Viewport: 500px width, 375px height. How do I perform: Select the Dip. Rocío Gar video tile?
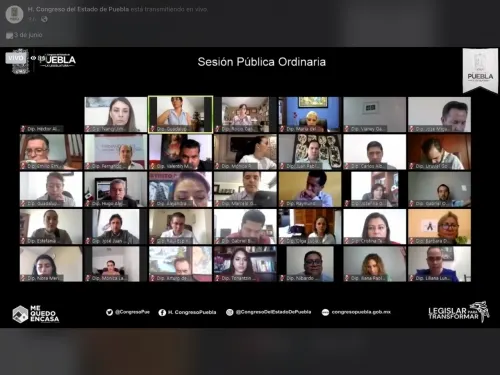(x=245, y=114)
